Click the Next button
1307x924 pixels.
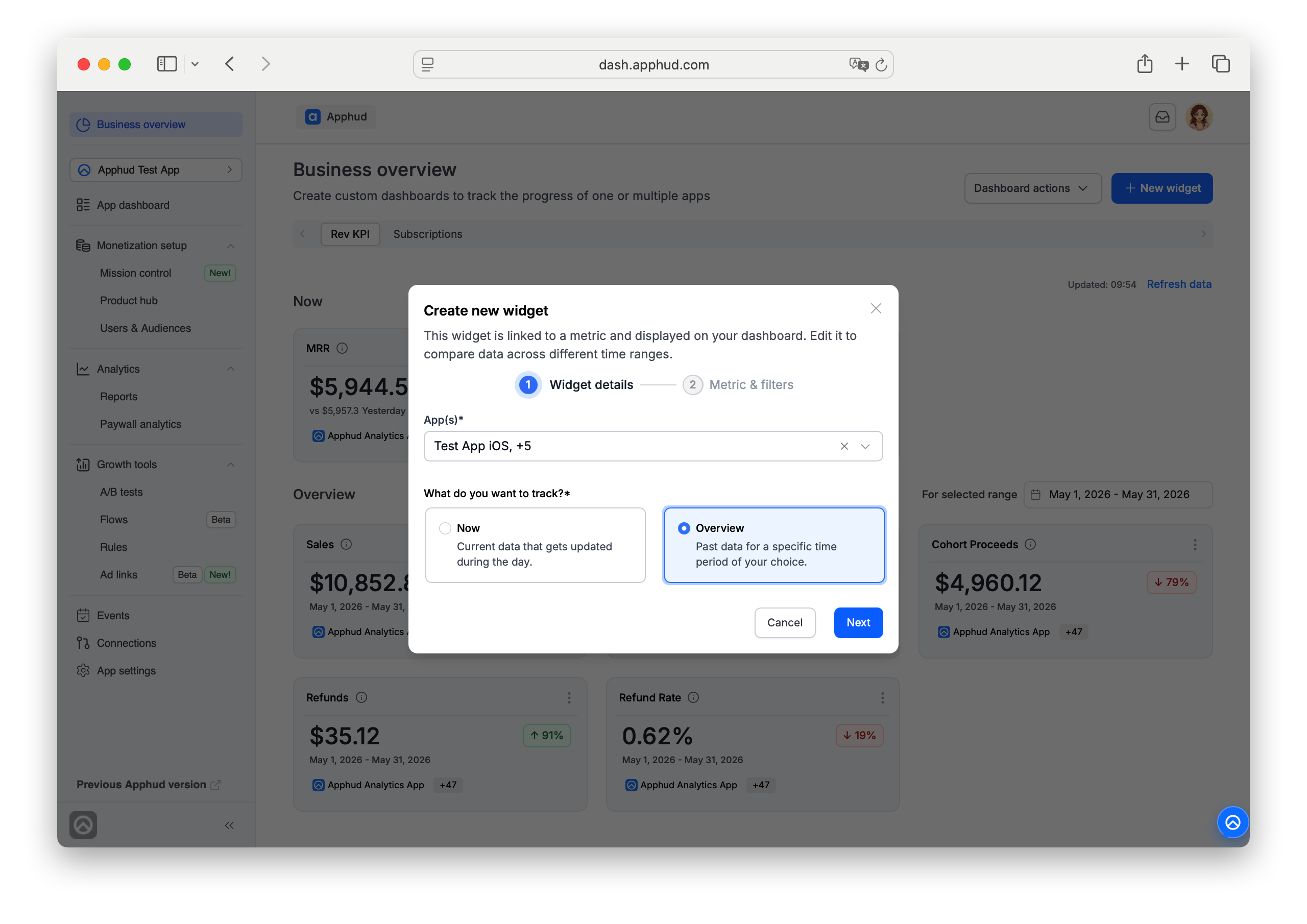click(x=858, y=622)
